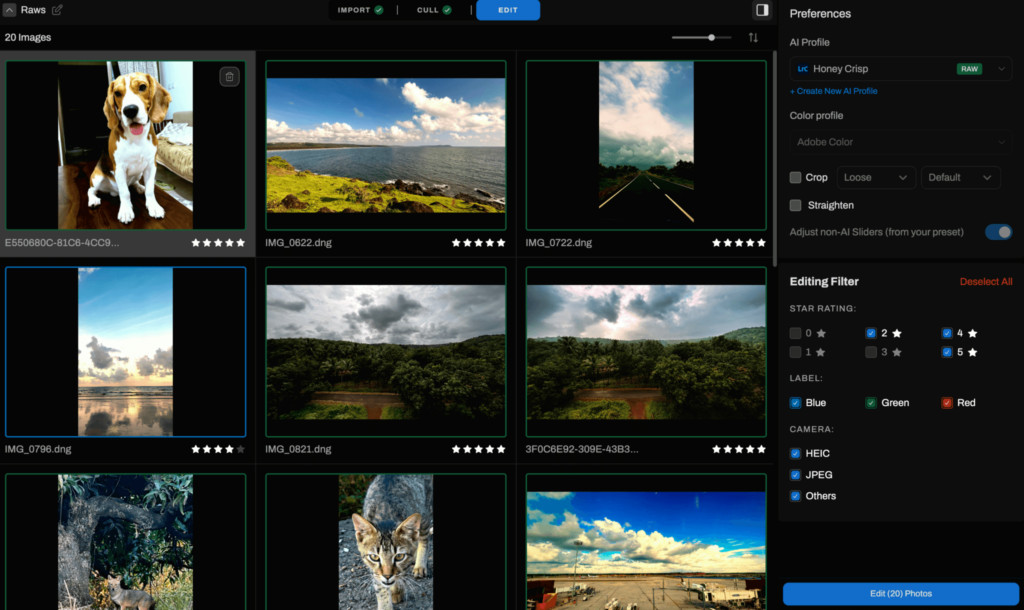Enable the Crop checkbox
This screenshot has width=1024, height=610.
pyautogui.click(x=795, y=177)
